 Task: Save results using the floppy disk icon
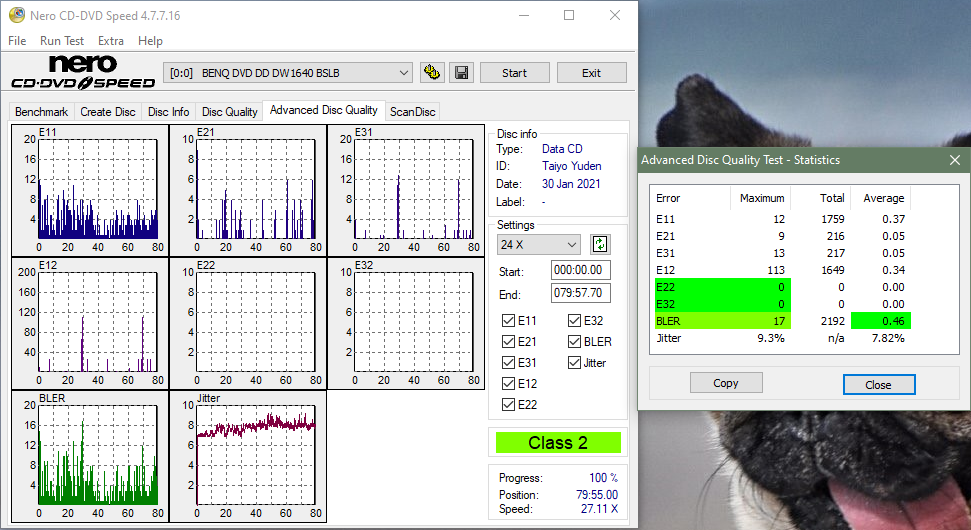point(461,72)
